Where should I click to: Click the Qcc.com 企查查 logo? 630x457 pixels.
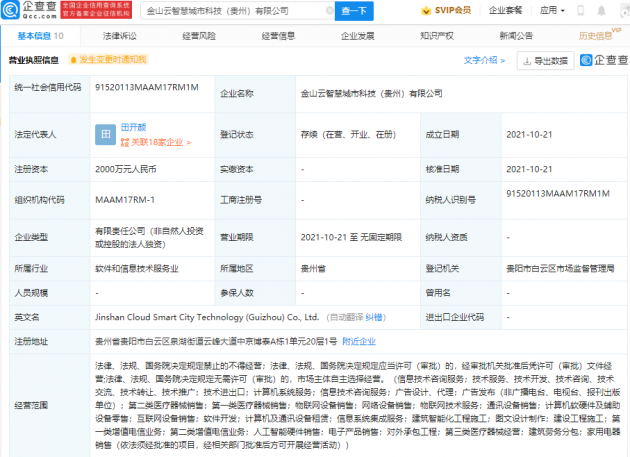coord(28,11)
